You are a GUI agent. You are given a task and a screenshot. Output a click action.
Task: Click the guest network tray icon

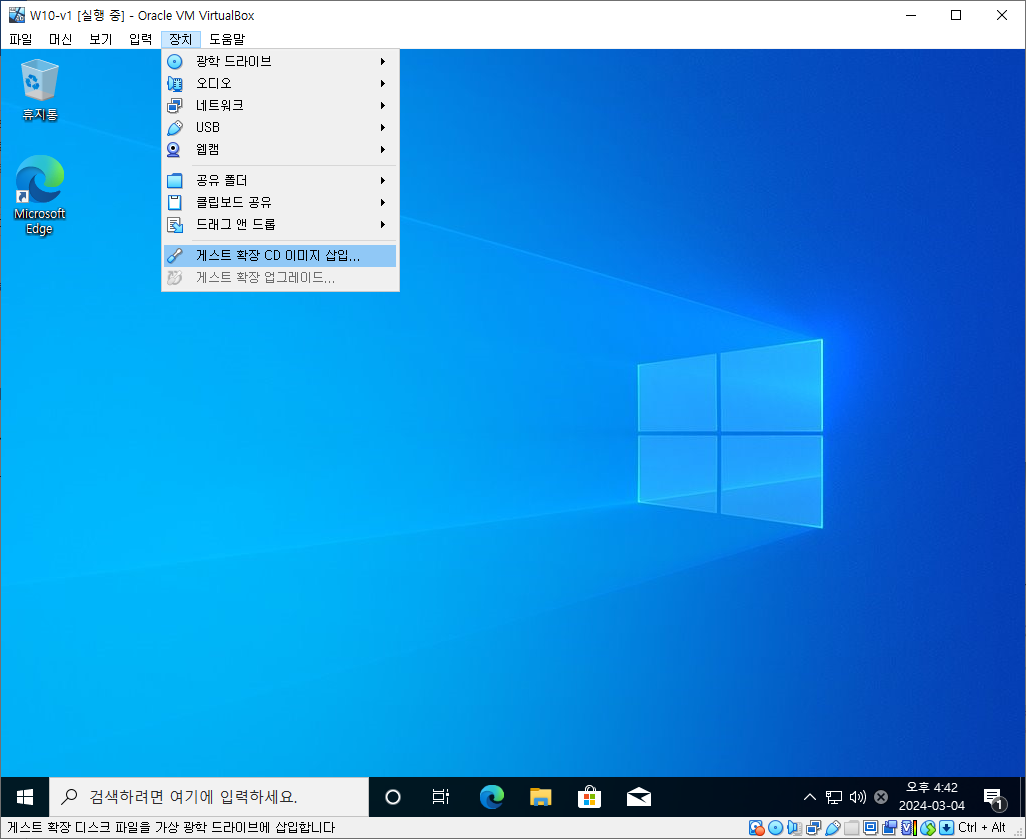[x=834, y=797]
